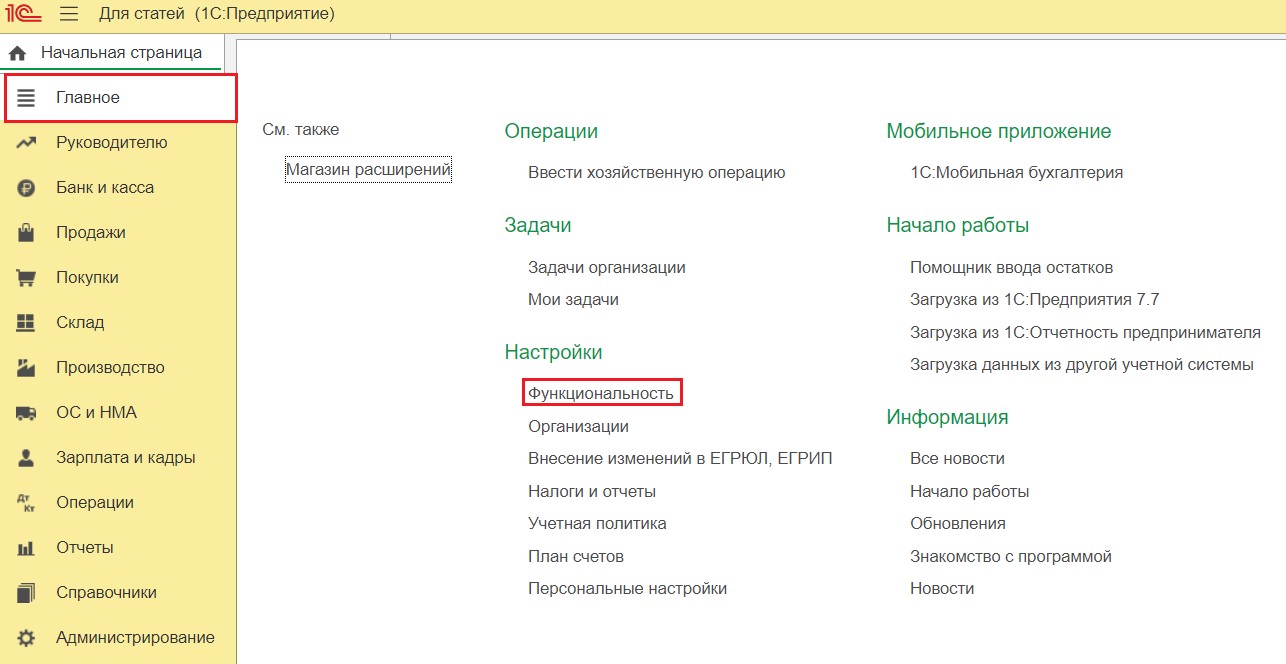Image resolution: width=1286 pixels, height=664 pixels.
Task: Click the ОС и НМА truck icon
Action: pyautogui.click(x=26, y=413)
